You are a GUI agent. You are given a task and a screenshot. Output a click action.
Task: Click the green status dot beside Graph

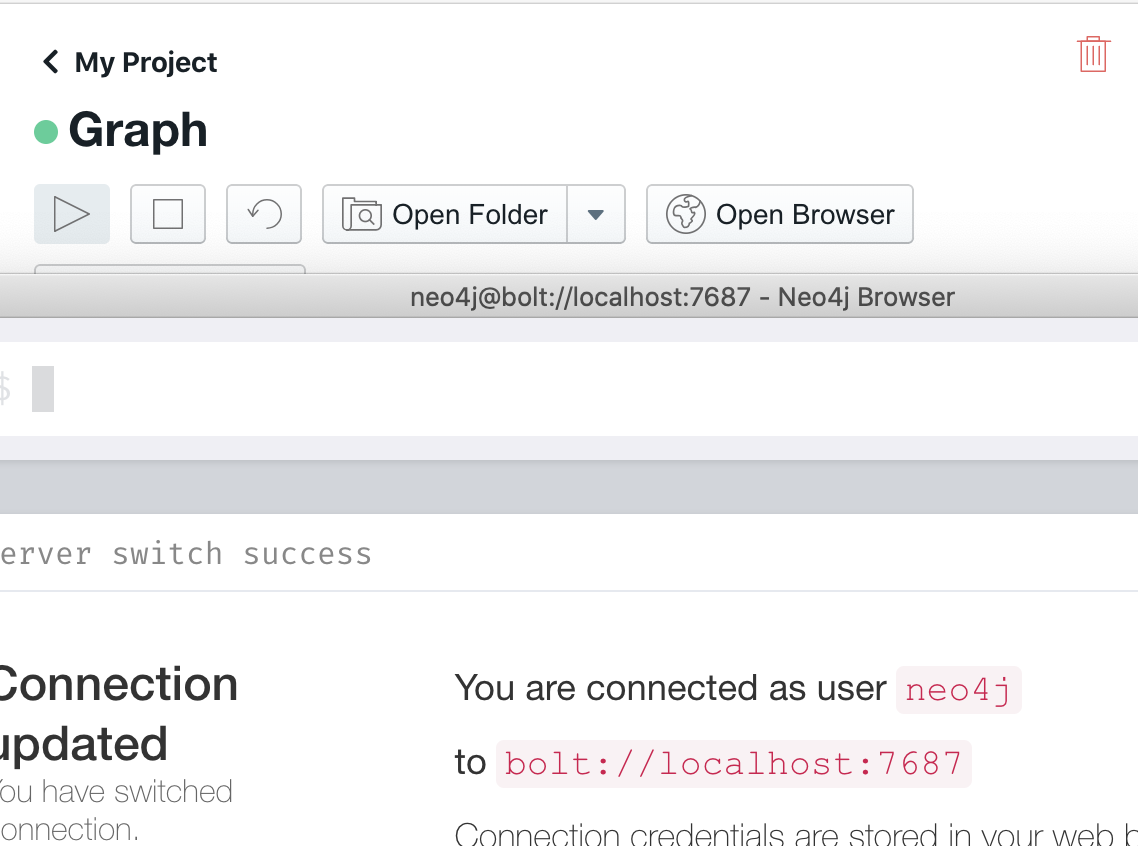[46, 132]
